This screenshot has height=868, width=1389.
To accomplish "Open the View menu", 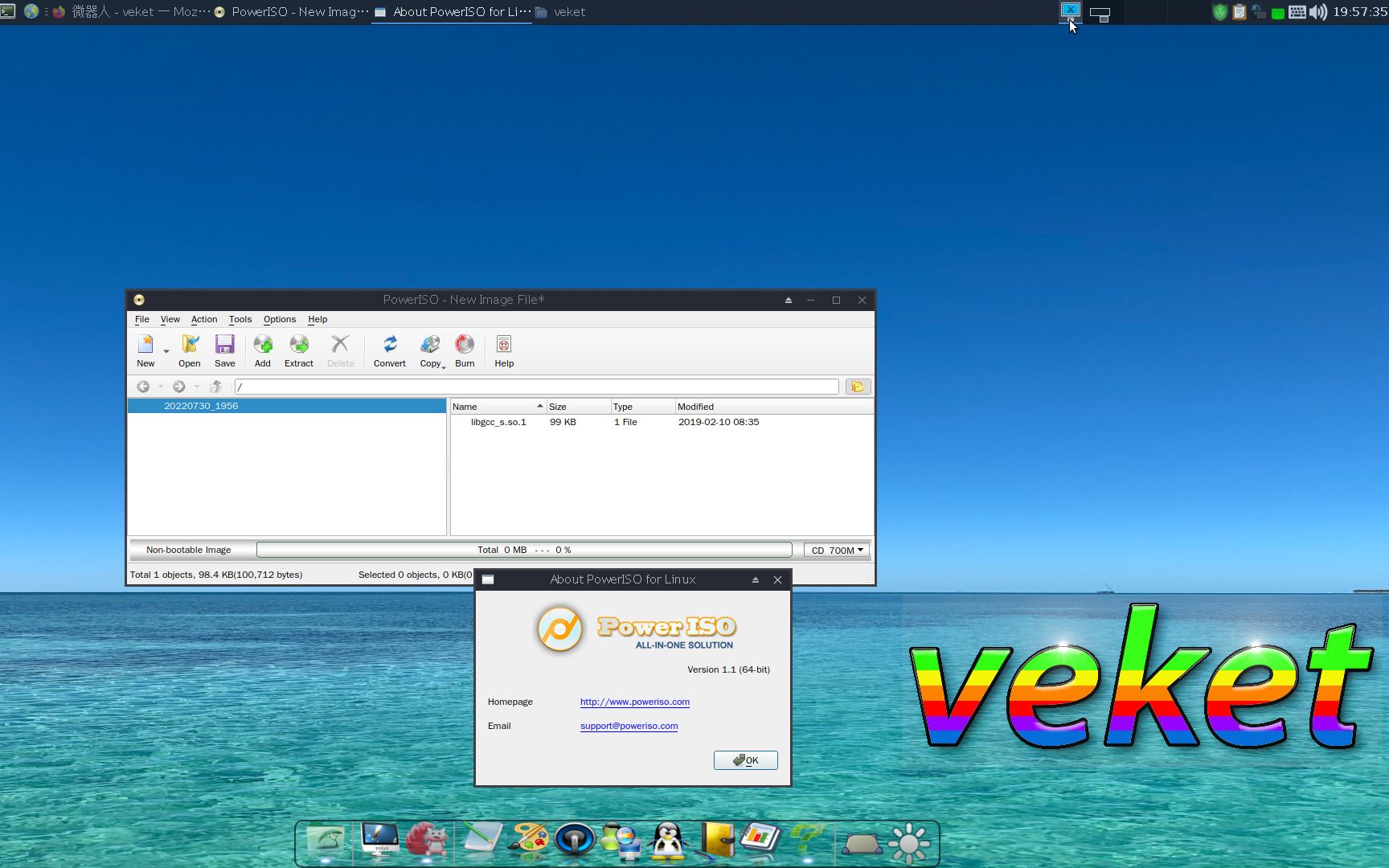I will pos(170,319).
